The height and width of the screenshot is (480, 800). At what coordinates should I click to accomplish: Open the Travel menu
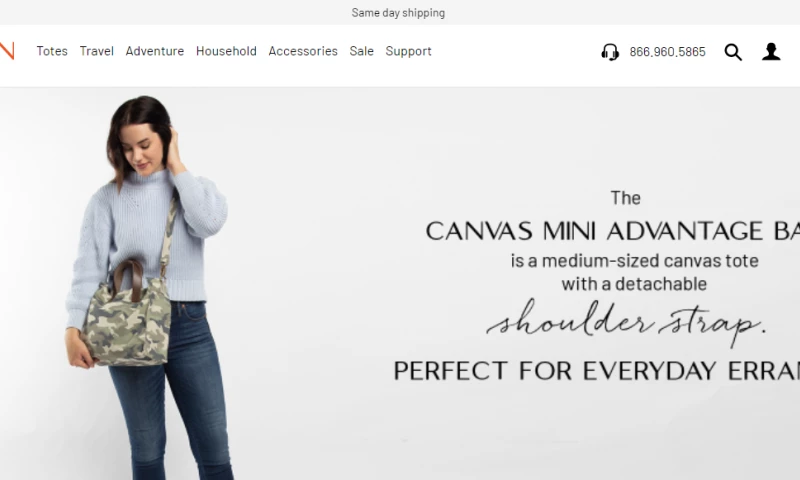pos(96,51)
